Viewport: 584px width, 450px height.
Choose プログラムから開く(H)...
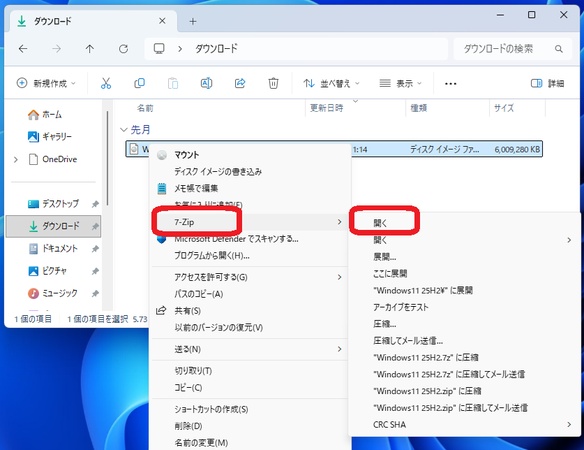pos(250,256)
